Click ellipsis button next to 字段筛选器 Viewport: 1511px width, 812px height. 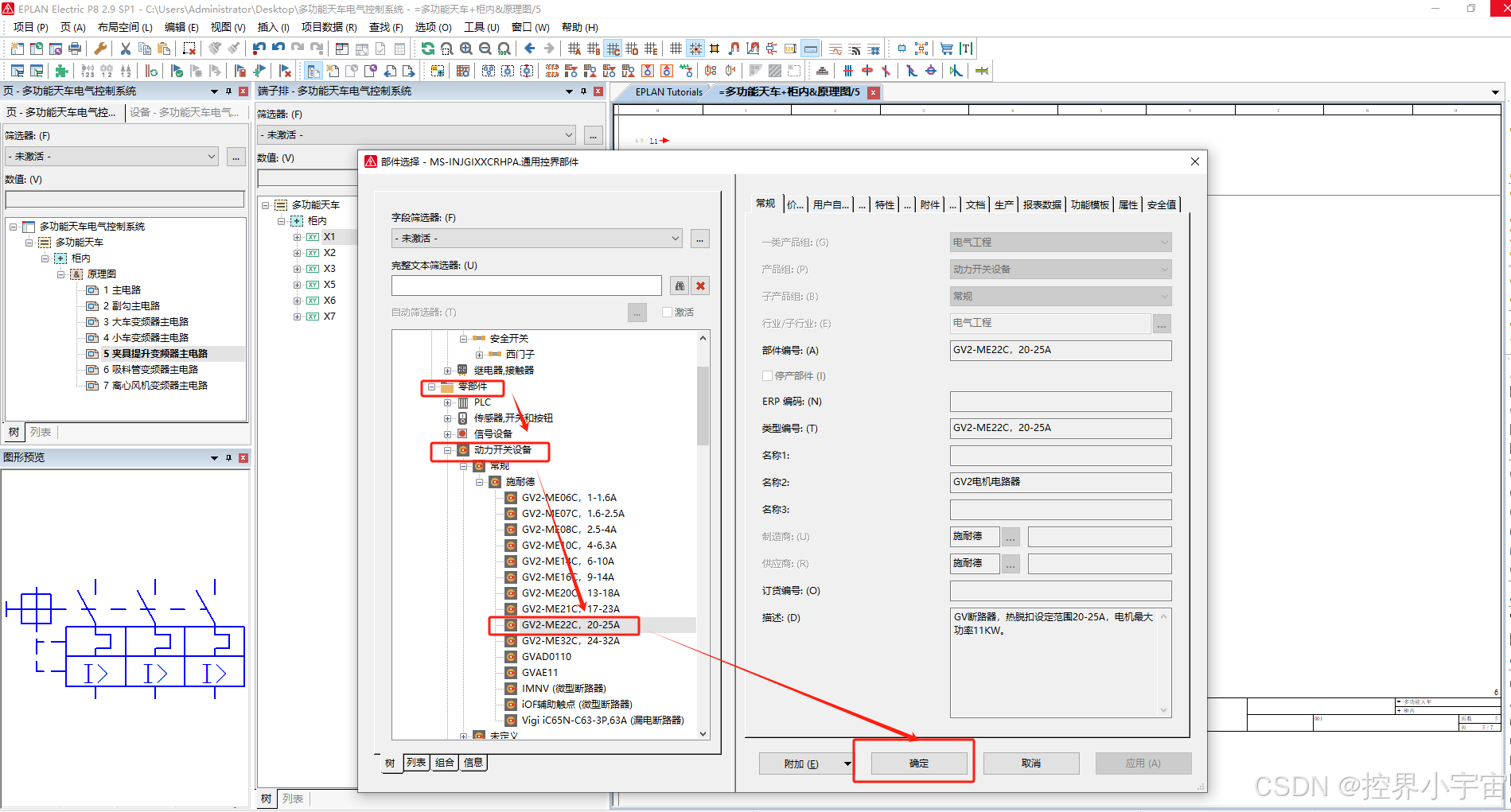(x=700, y=239)
